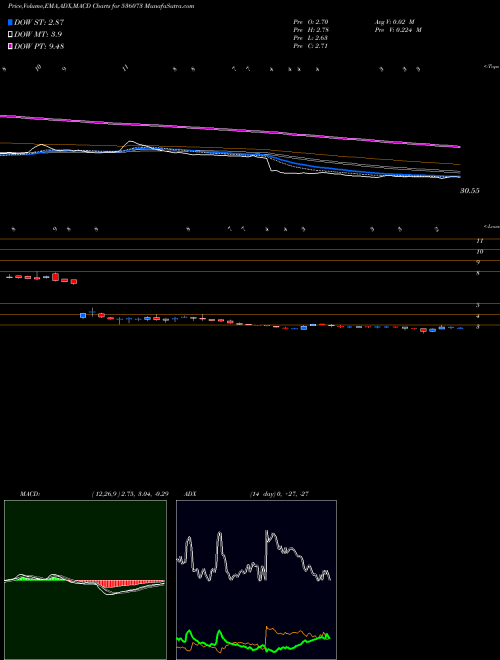Click the ADX panel heading

click(189, 494)
